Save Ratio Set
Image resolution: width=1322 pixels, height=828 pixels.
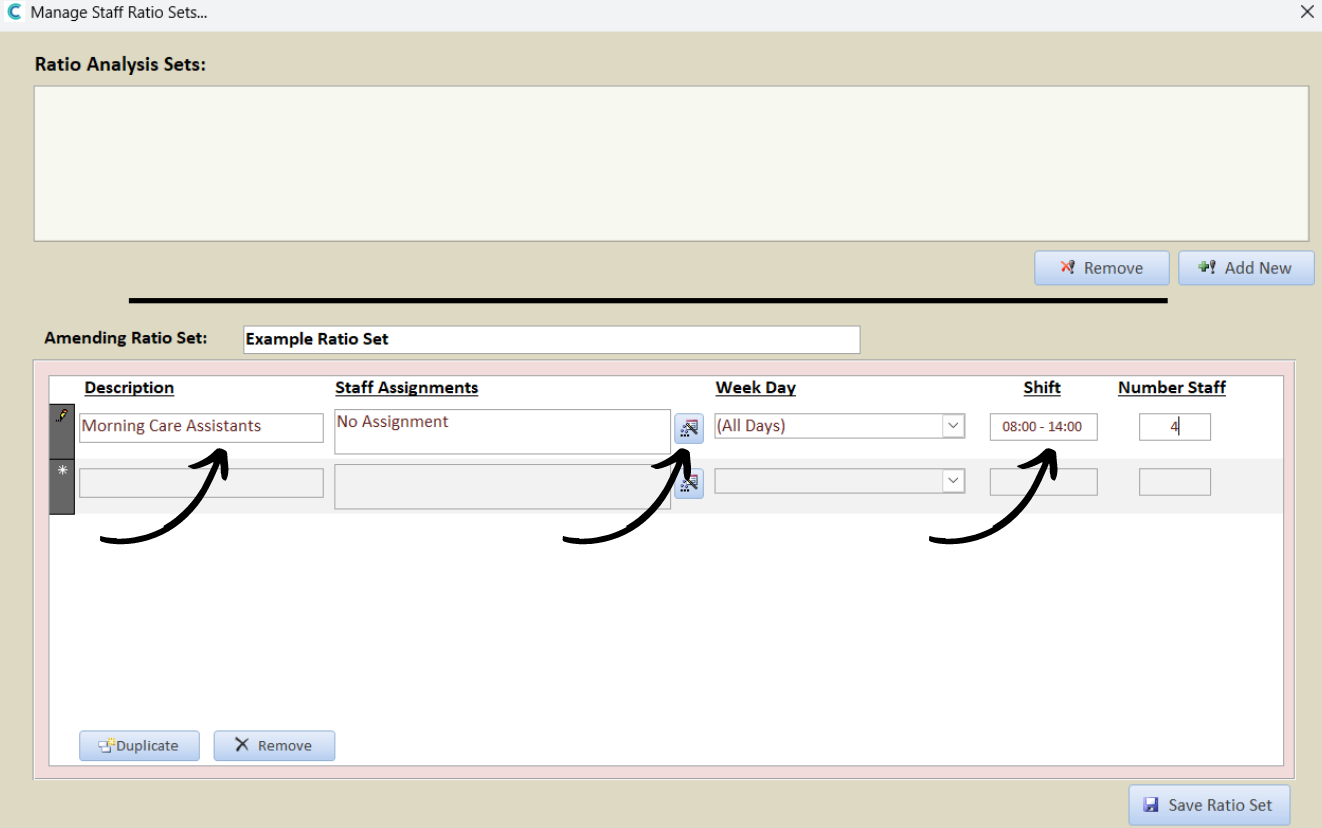point(1209,805)
